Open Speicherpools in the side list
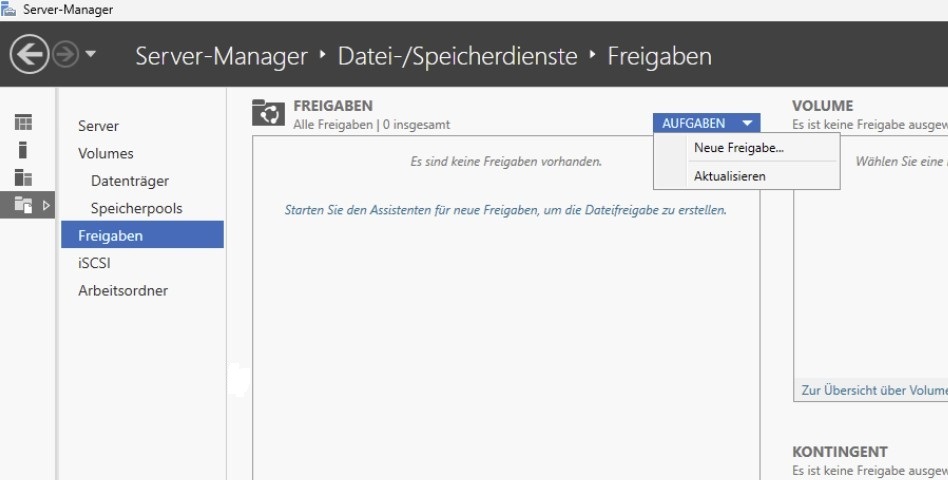The image size is (948, 480). click(136, 208)
